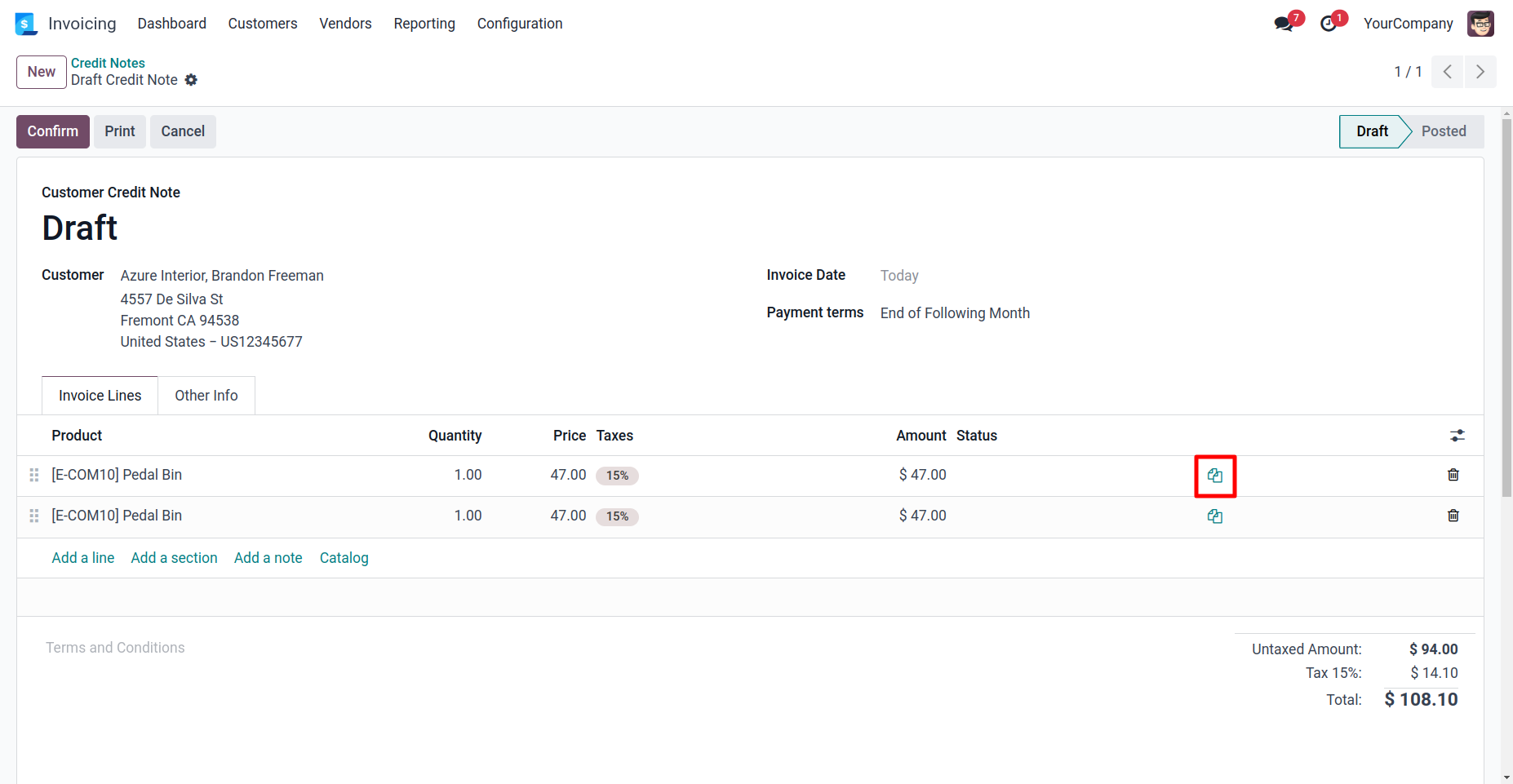
Task: Click the copy icon on first Pedal Bin line
Action: click(1215, 476)
